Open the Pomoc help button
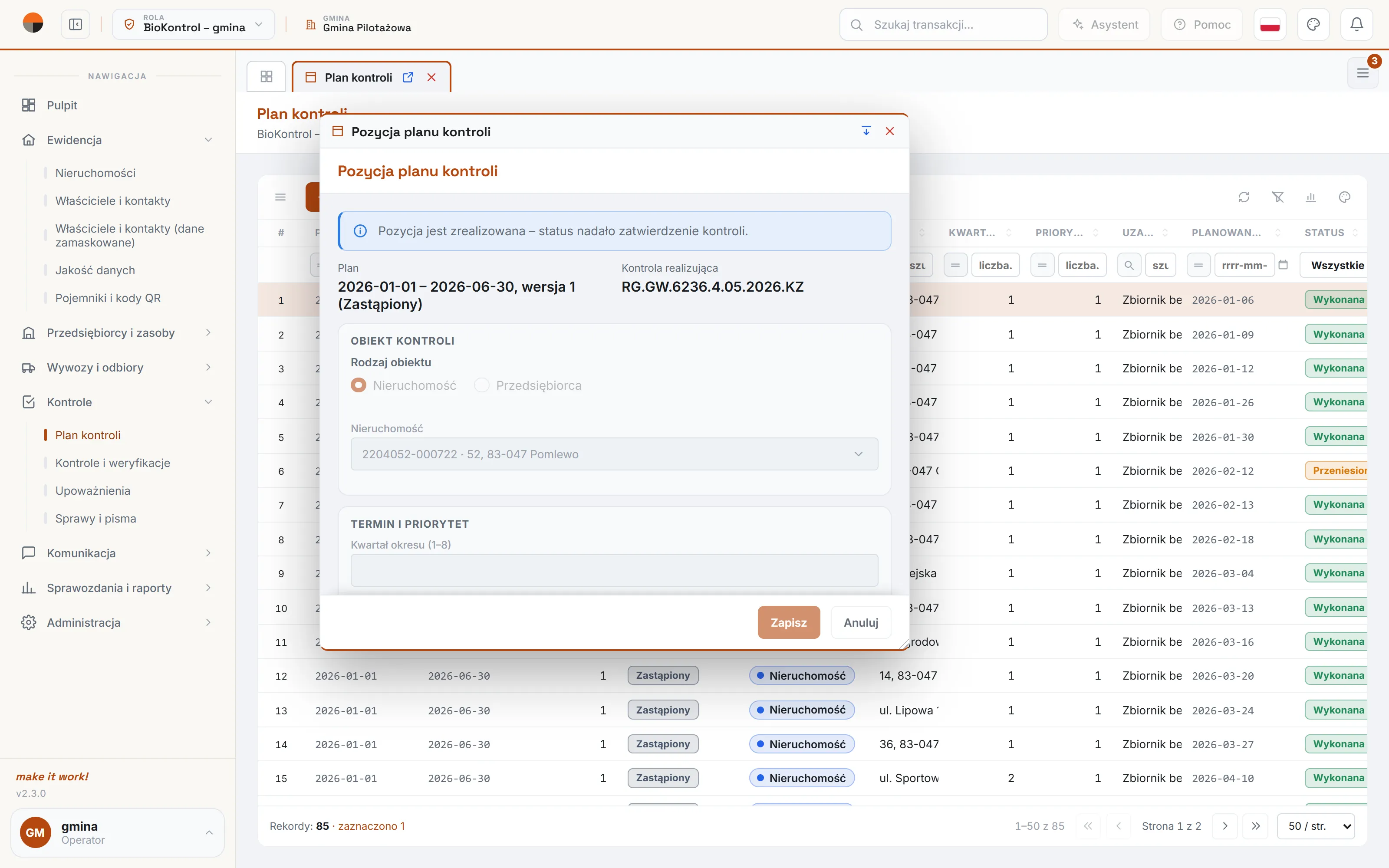 [1202, 25]
